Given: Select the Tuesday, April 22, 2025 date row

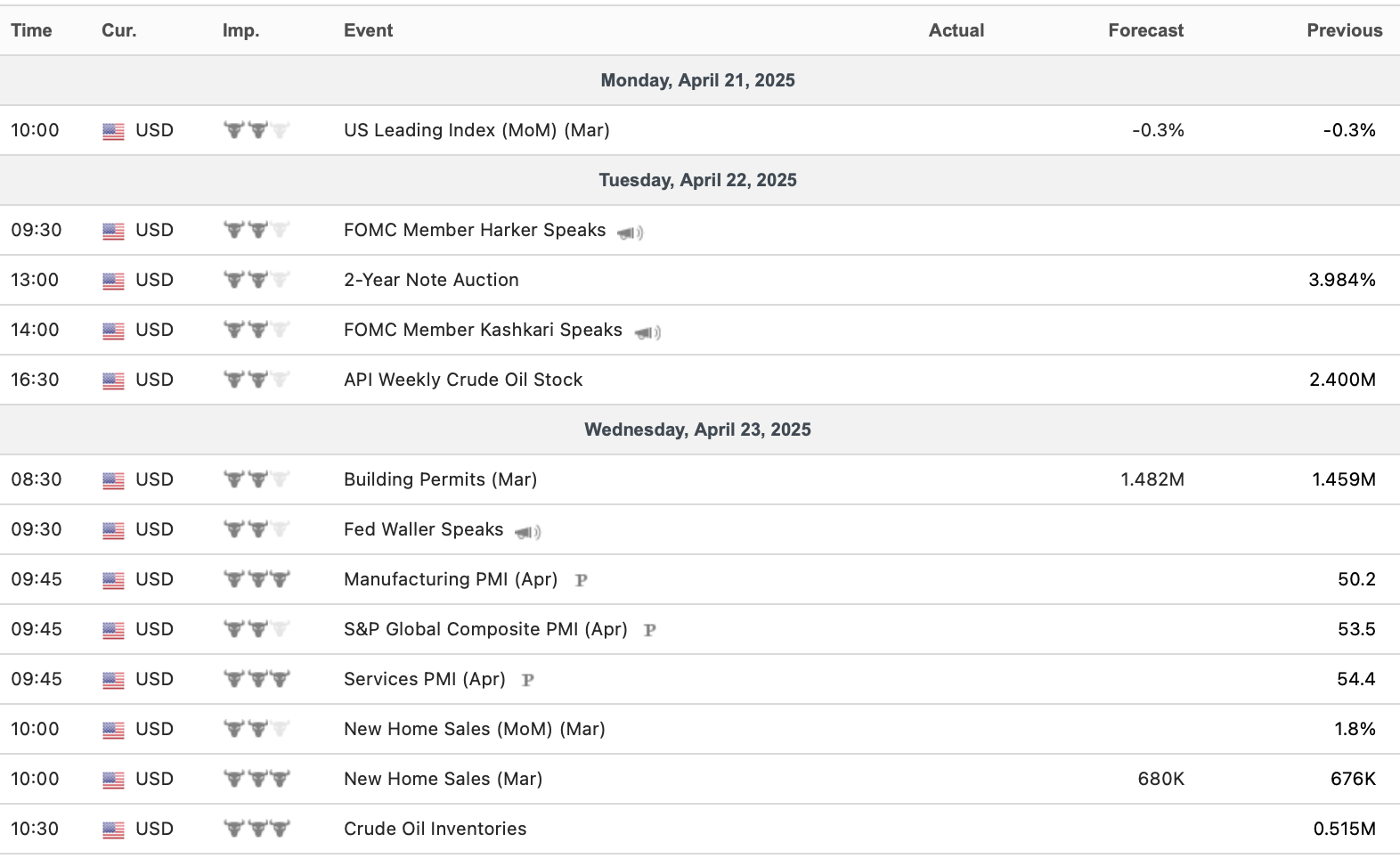Looking at the screenshot, I should [697, 180].
